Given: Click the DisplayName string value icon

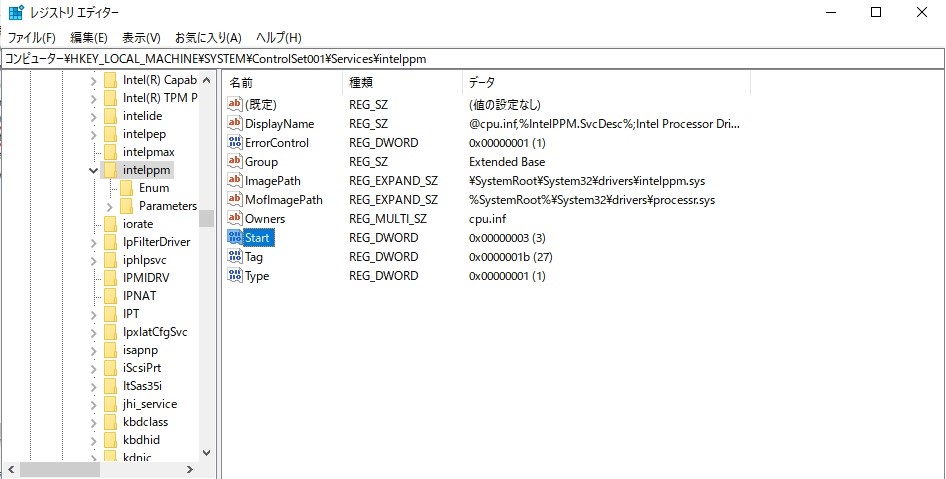Looking at the screenshot, I should (x=234, y=124).
